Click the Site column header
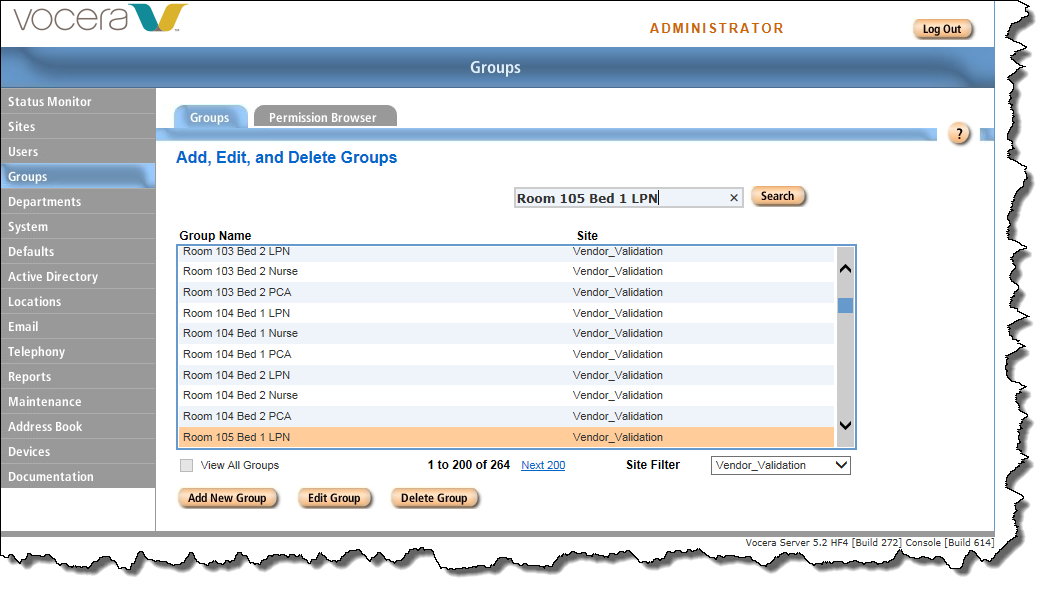 (x=587, y=235)
